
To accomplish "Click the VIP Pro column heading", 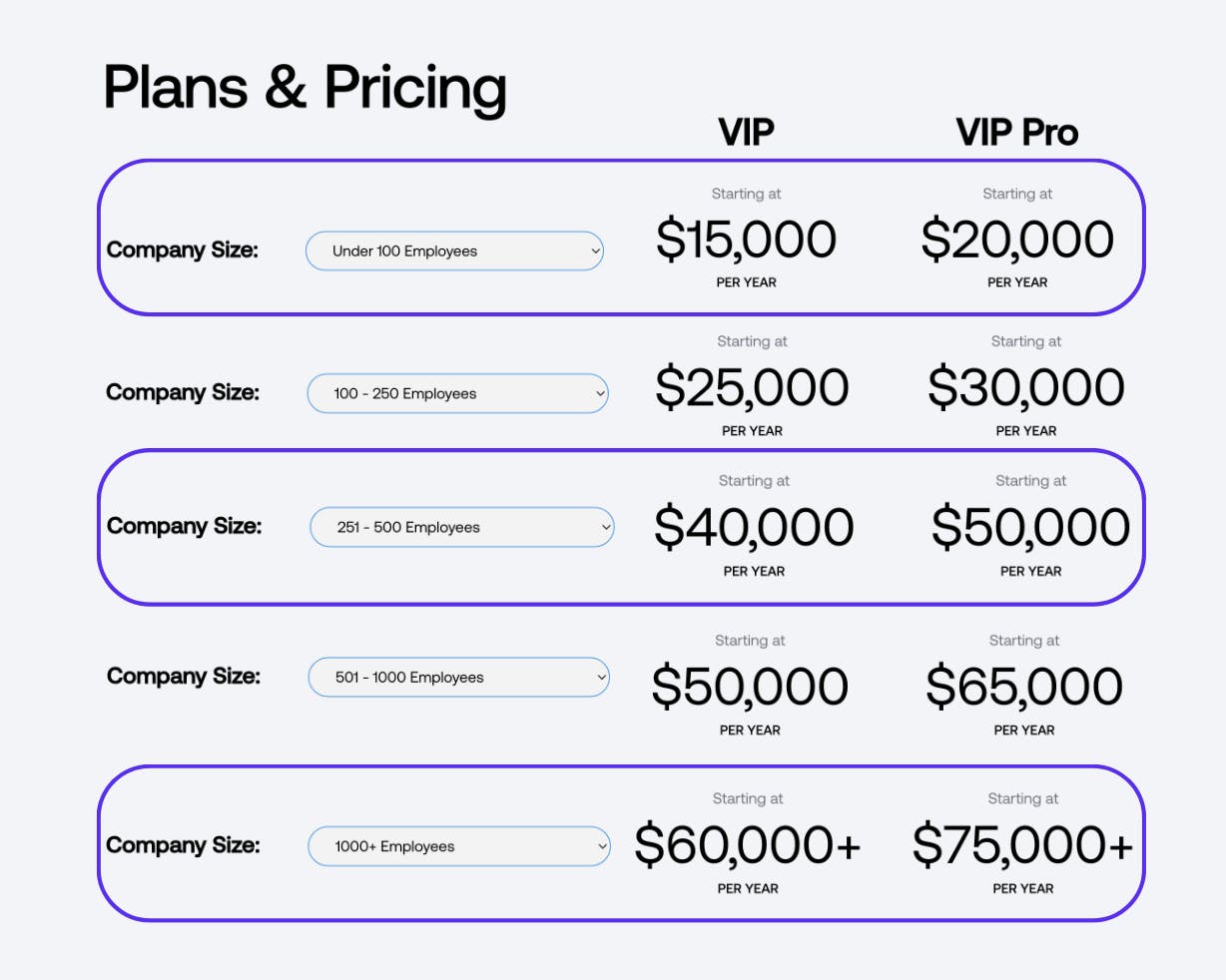I will (1016, 132).
